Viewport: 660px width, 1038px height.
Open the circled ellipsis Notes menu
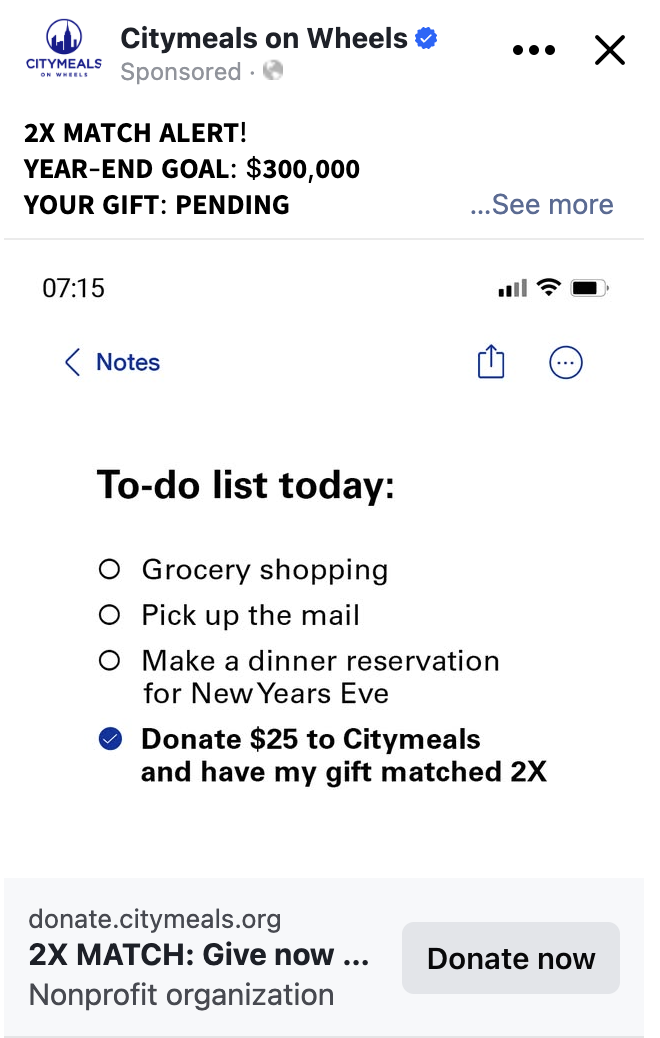(x=566, y=363)
